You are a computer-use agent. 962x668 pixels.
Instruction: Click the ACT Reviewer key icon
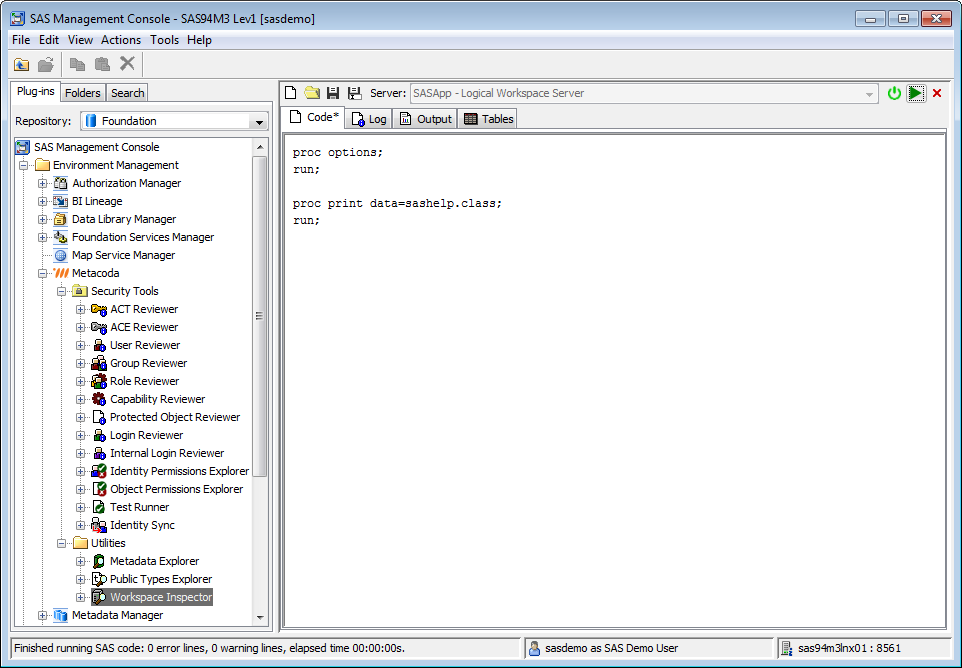pyautogui.click(x=99, y=309)
